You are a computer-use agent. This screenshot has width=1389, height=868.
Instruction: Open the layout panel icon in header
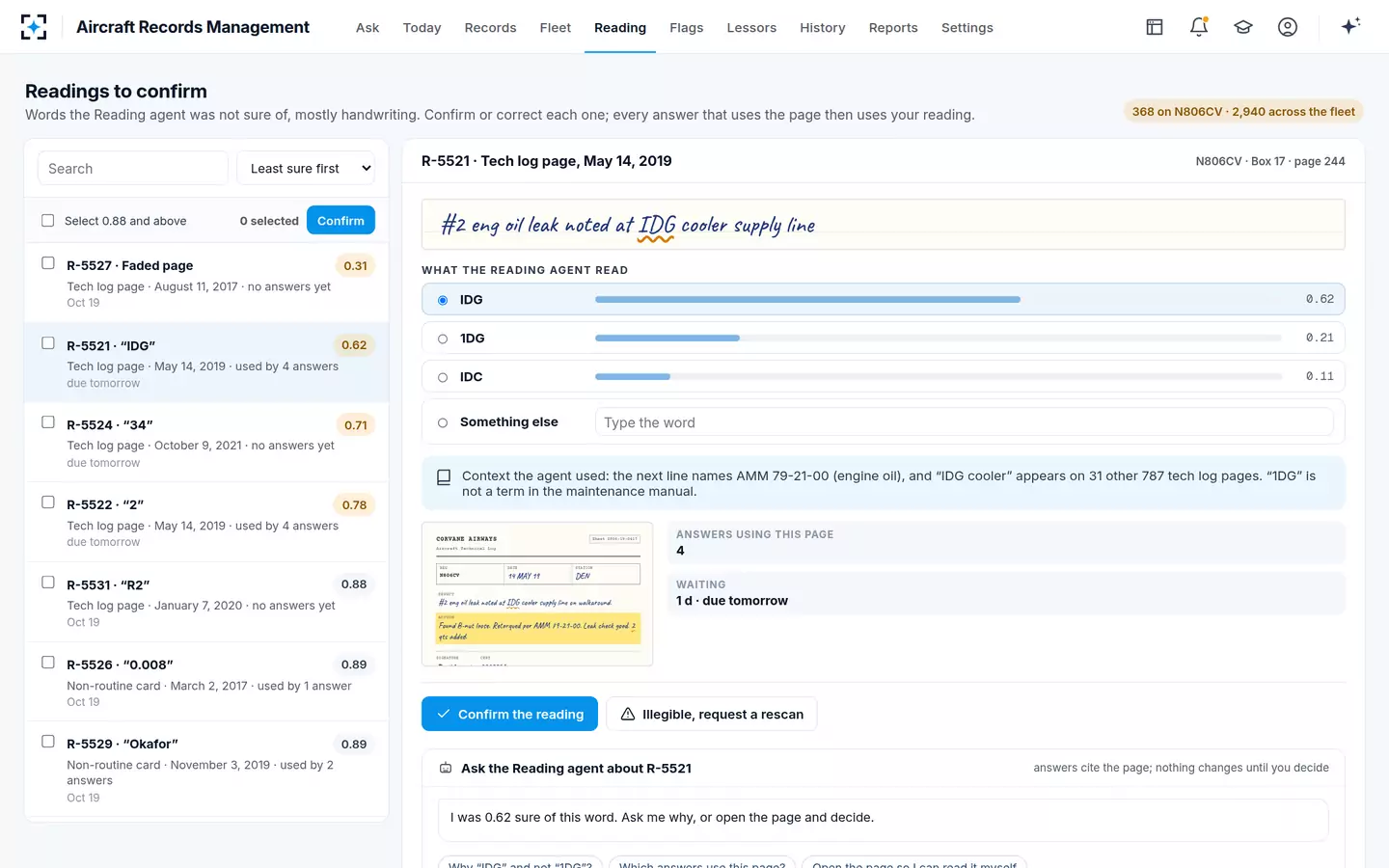pyautogui.click(x=1155, y=27)
